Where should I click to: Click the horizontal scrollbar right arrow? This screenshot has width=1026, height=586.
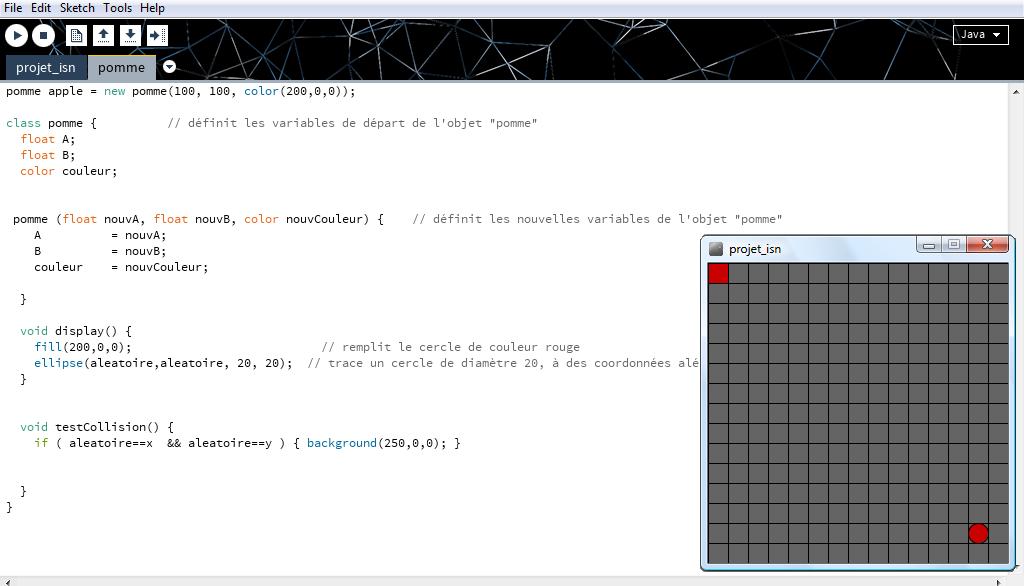999,581
